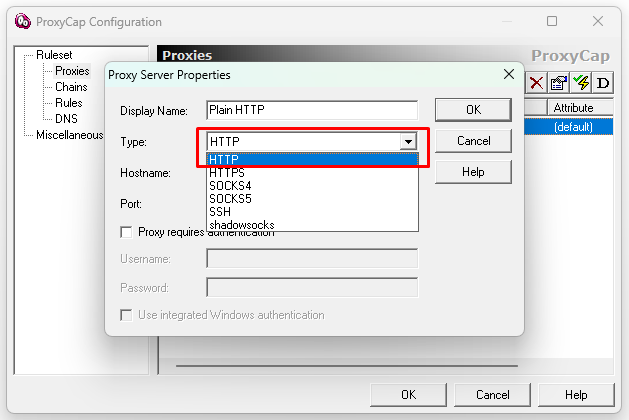The height and width of the screenshot is (420, 629).
Task: Click the (default) attribute cell
Action: tap(573, 127)
